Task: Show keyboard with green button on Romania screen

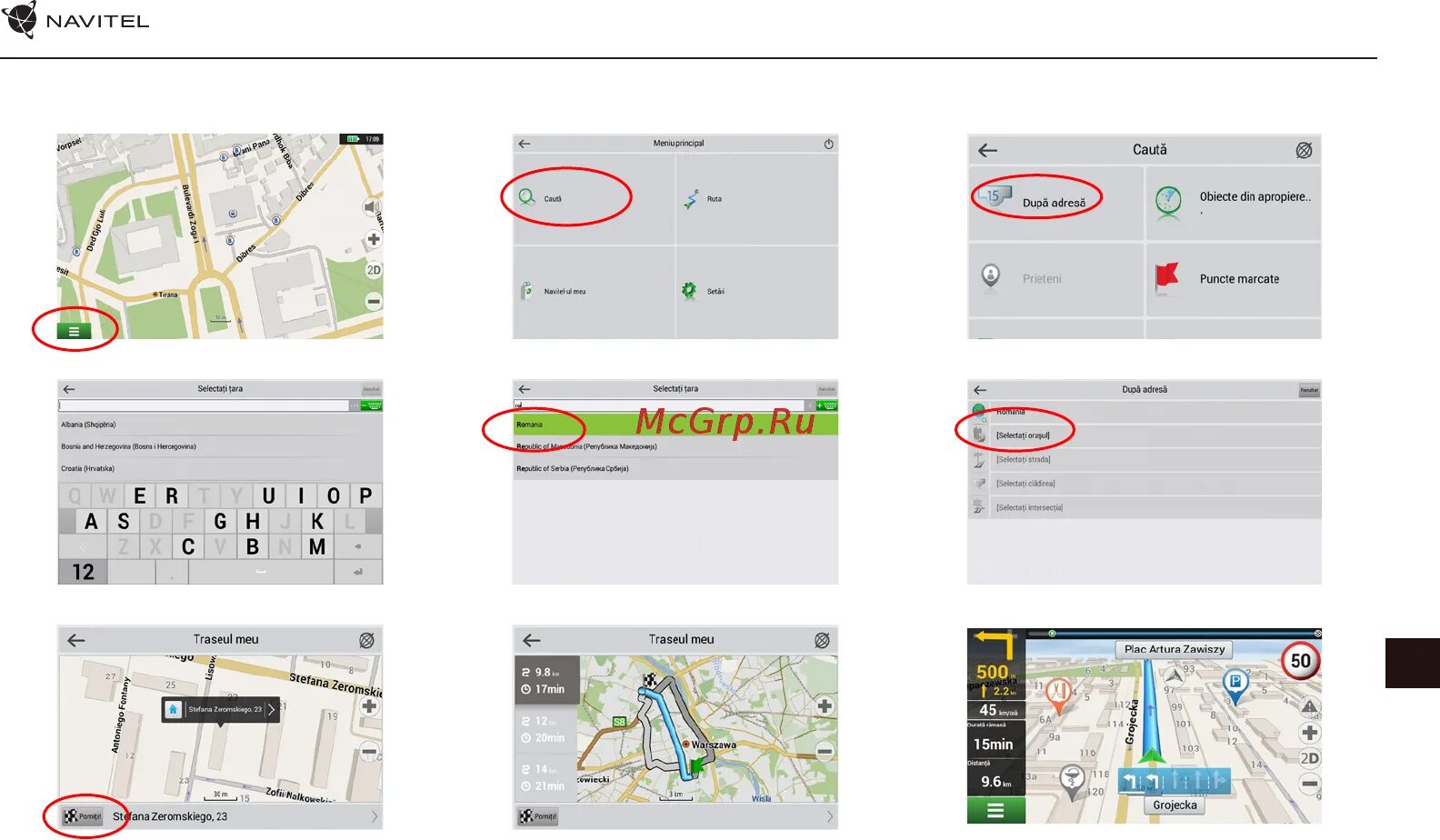Action: (x=827, y=405)
